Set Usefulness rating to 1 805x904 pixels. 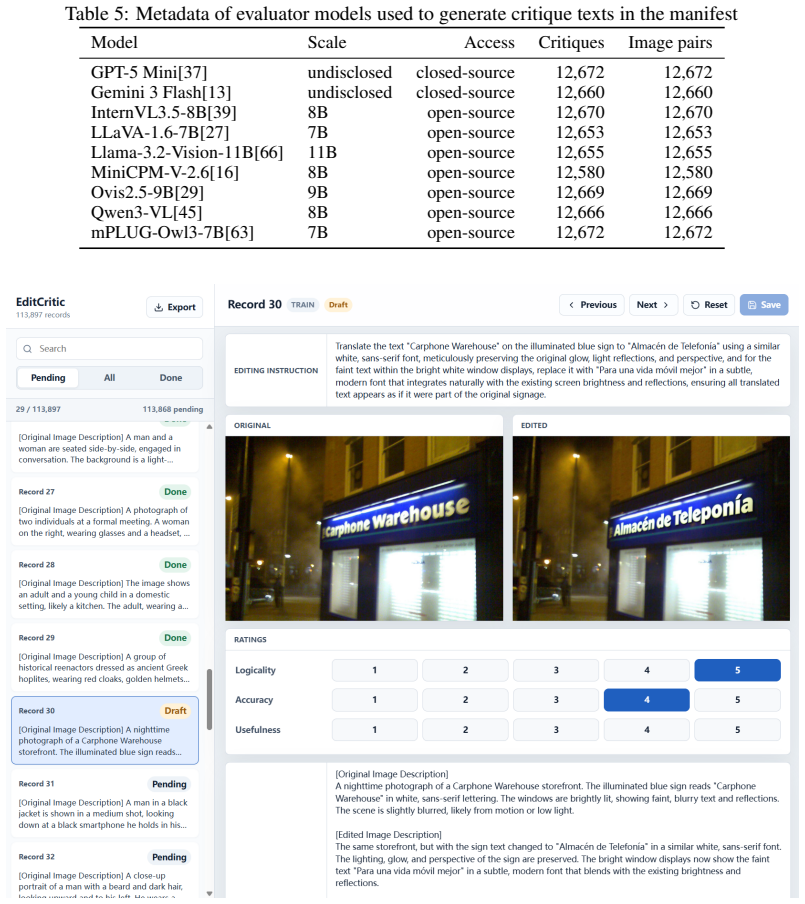(x=374, y=730)
